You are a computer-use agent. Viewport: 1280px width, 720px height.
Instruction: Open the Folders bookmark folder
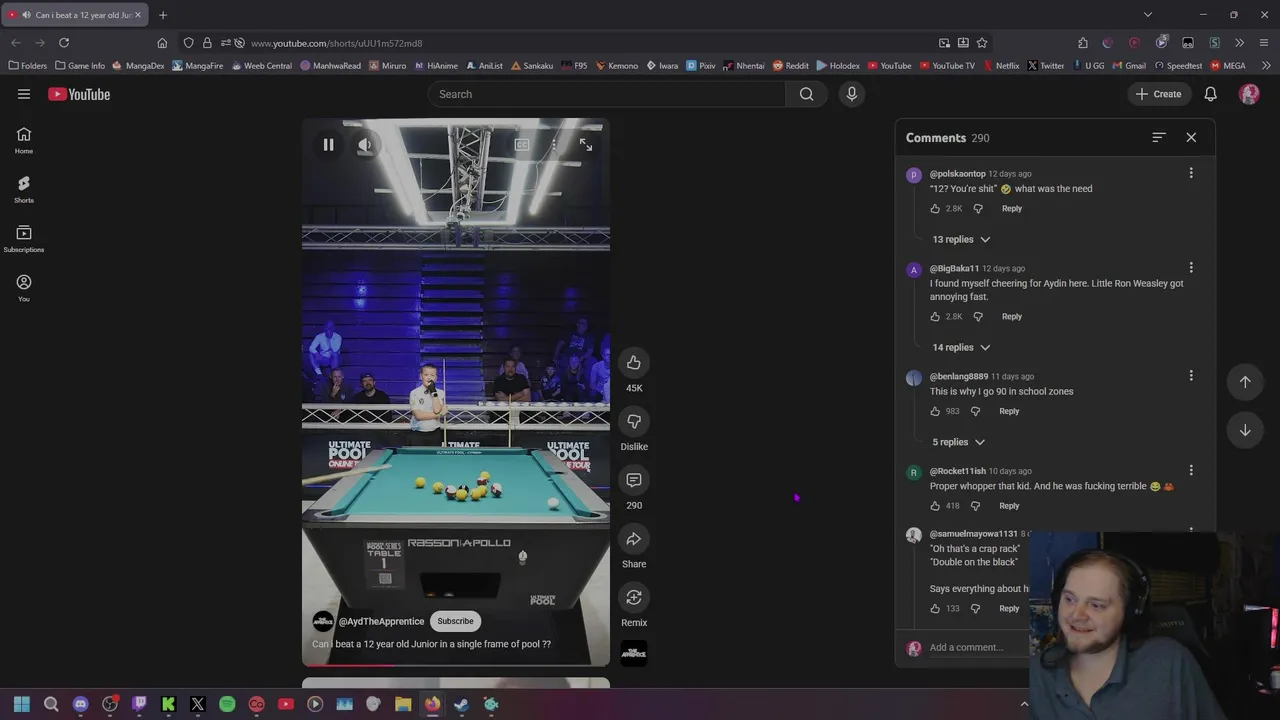[x=27, y=66]
